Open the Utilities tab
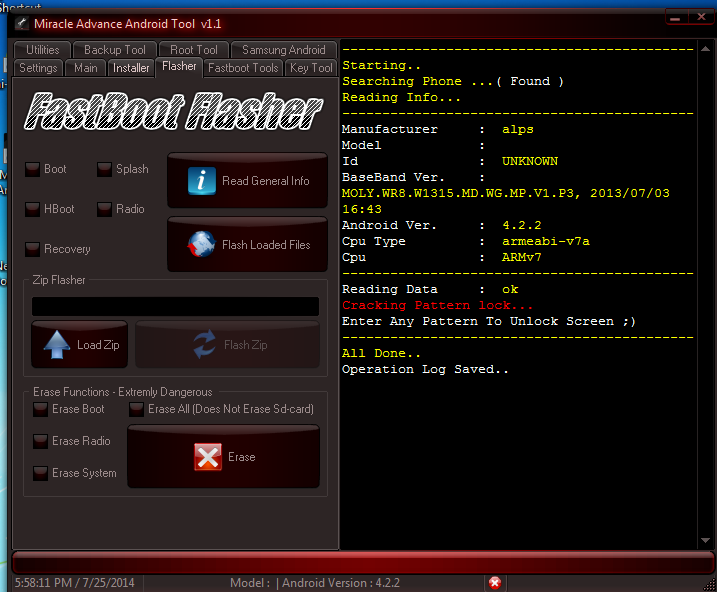 (43, 50)
